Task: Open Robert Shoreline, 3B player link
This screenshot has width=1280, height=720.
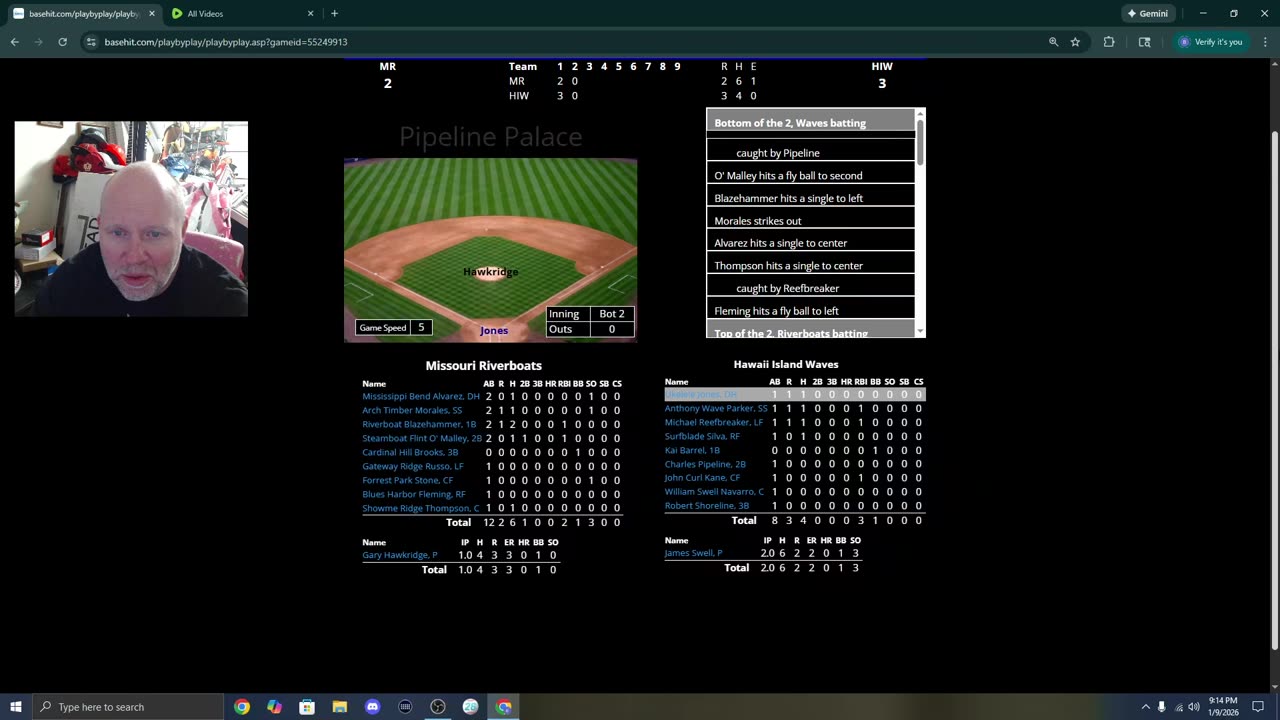Action: (x=707, y=506)
